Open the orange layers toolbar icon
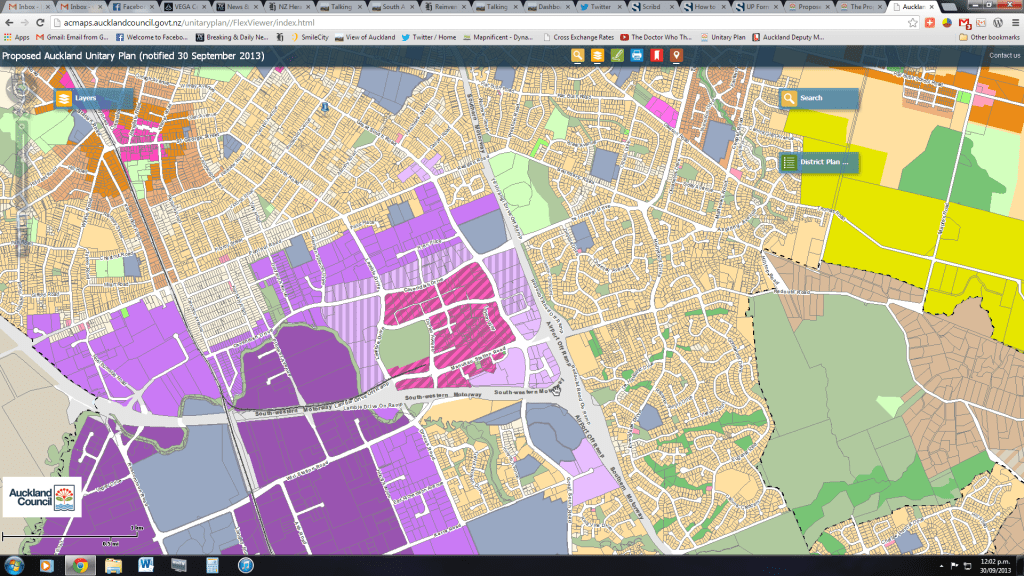This screenshot has width=1024, height=576. point(597,55)
